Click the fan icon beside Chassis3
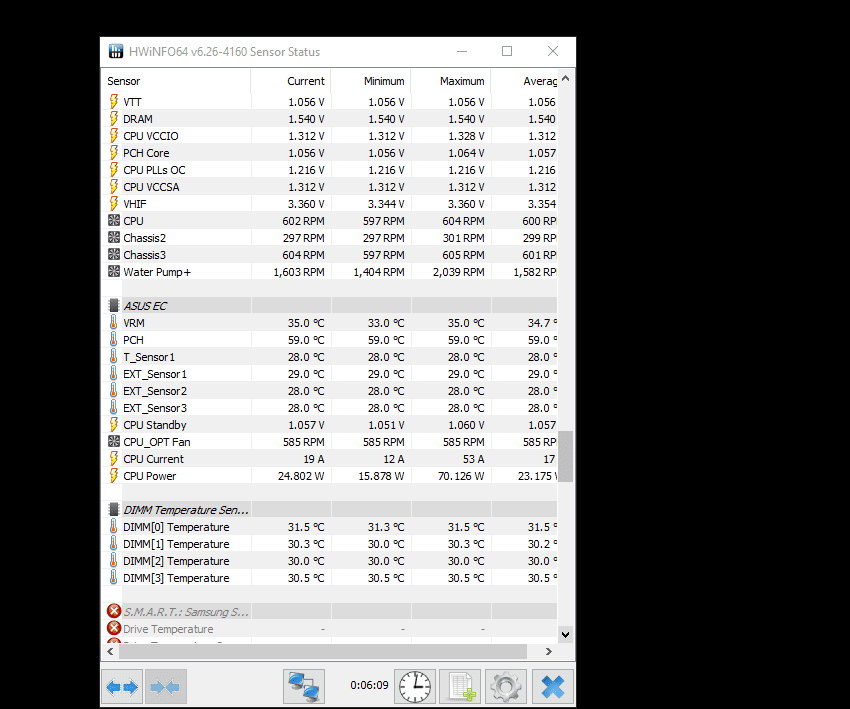 [114, 254]
